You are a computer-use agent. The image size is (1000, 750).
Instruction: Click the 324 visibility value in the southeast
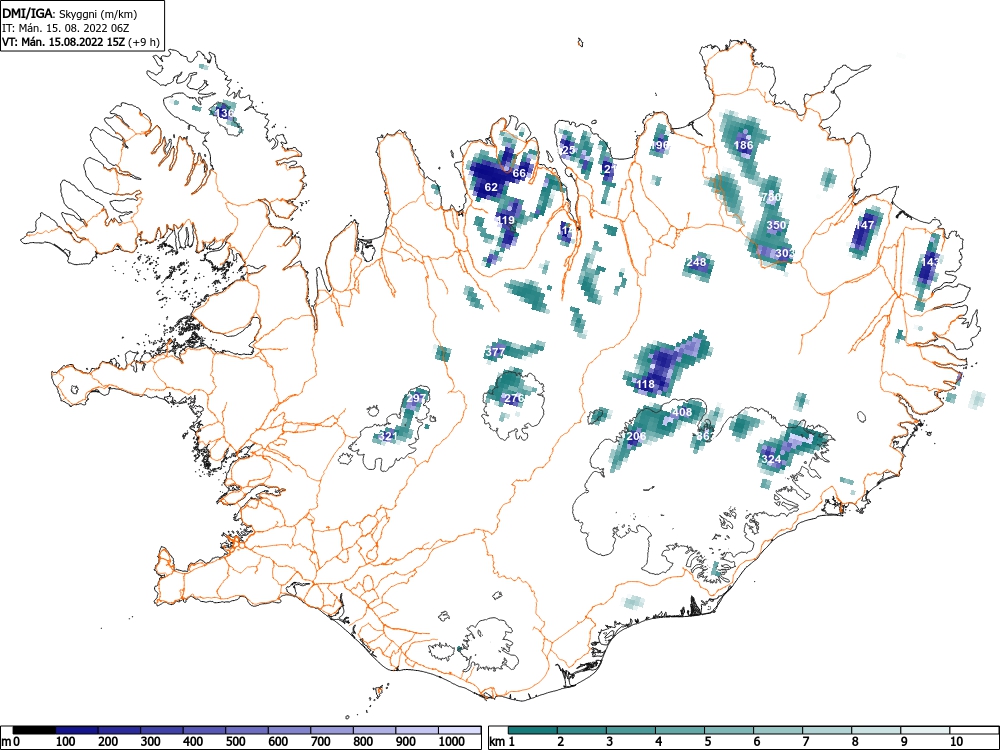click(x=772, y=459)
